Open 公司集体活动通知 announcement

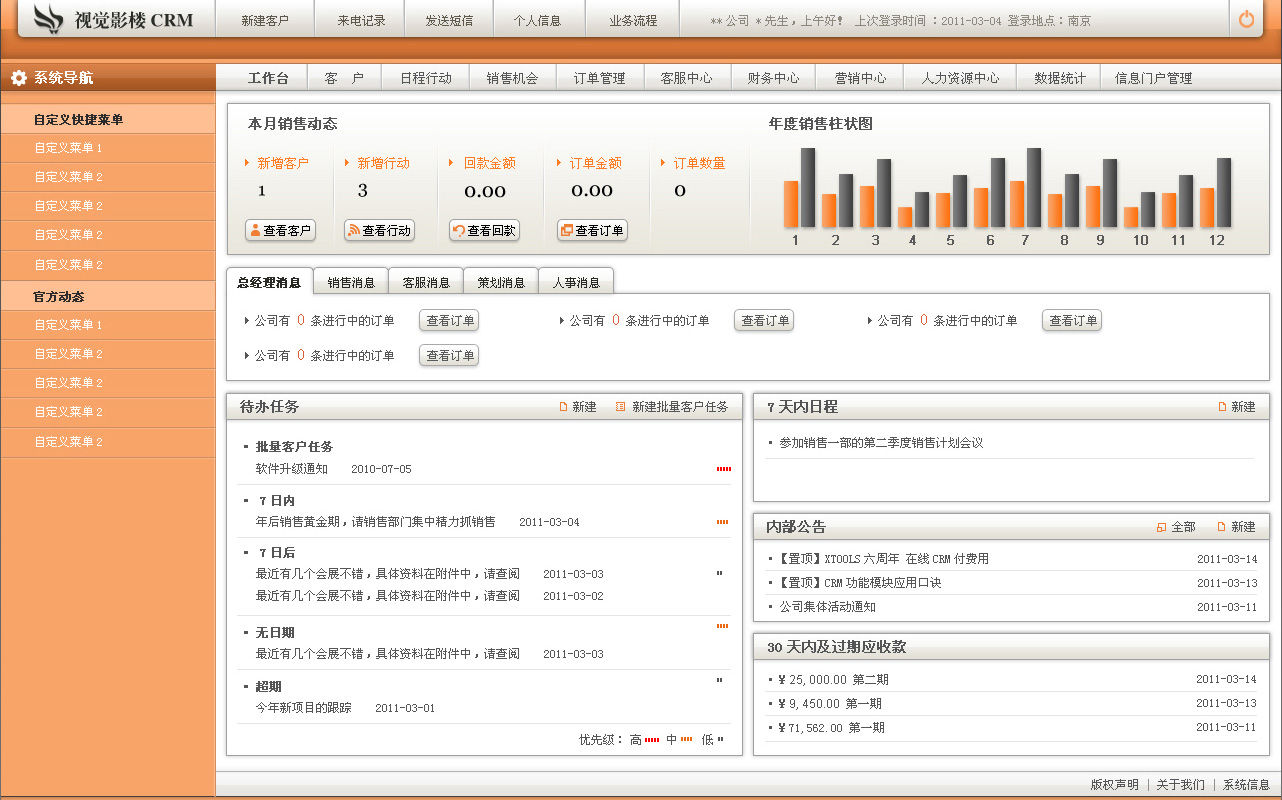point(827,607)
